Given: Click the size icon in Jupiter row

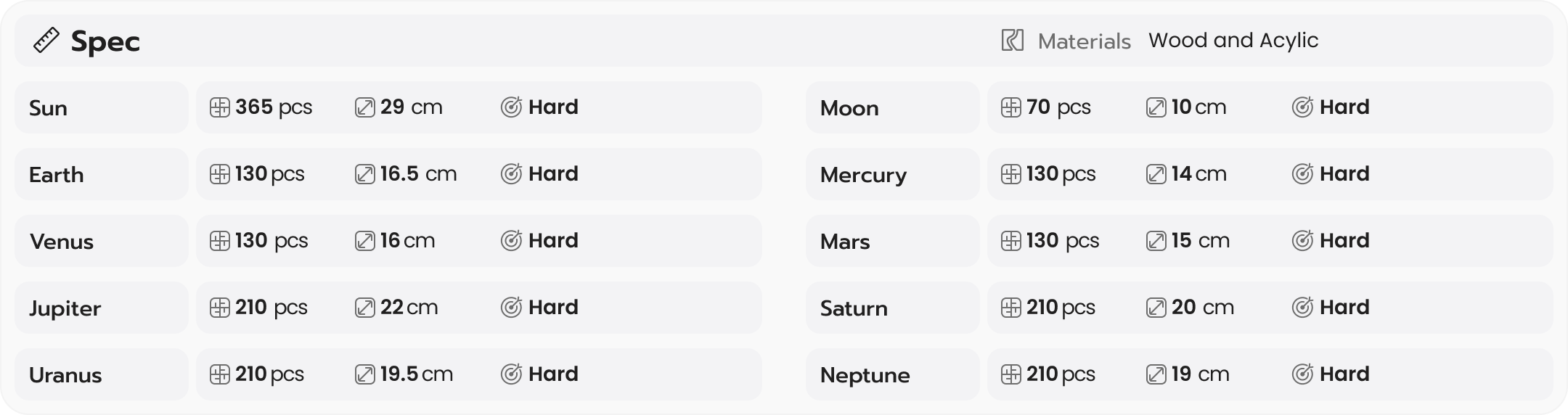Looking at the screenshot, I should point(364,308).
